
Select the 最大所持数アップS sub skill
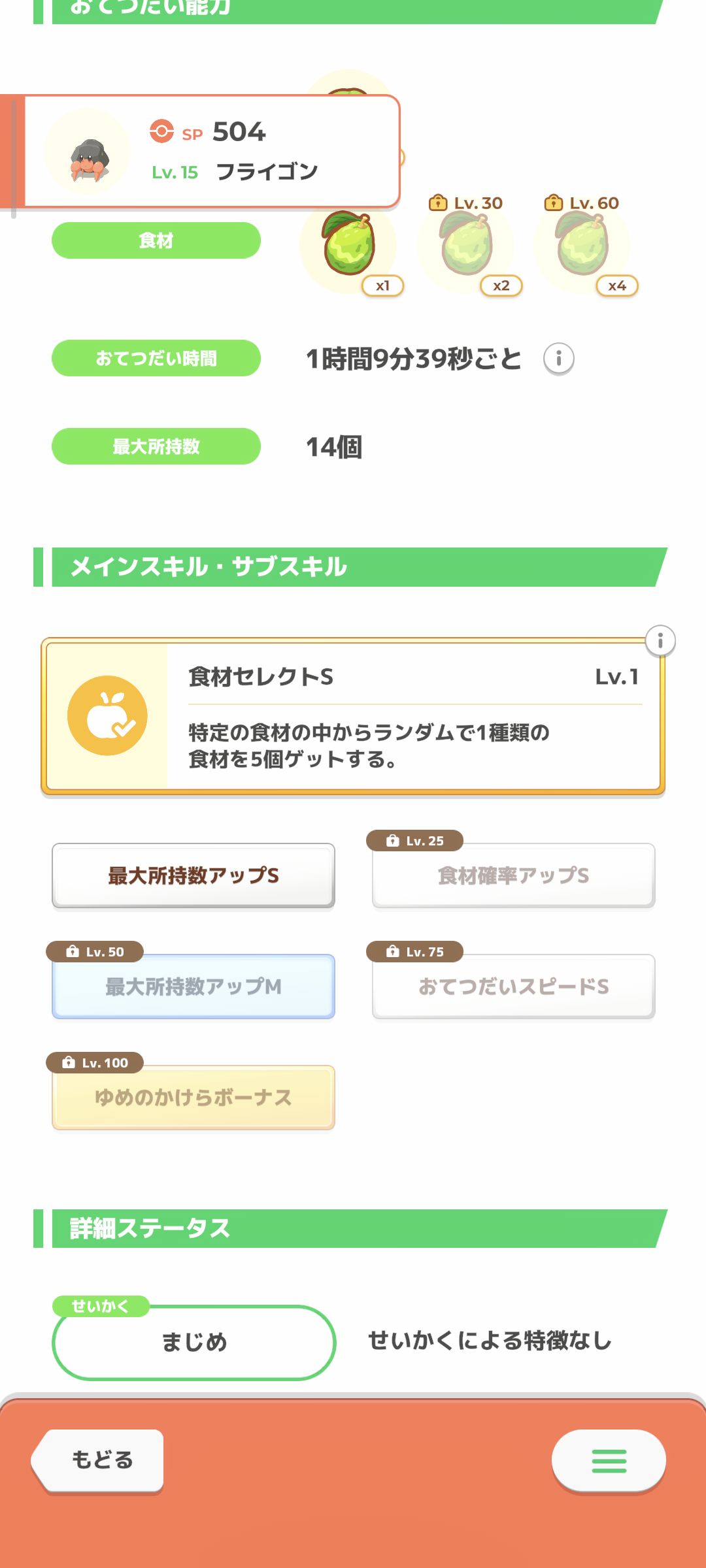click(x=193, y=875)
